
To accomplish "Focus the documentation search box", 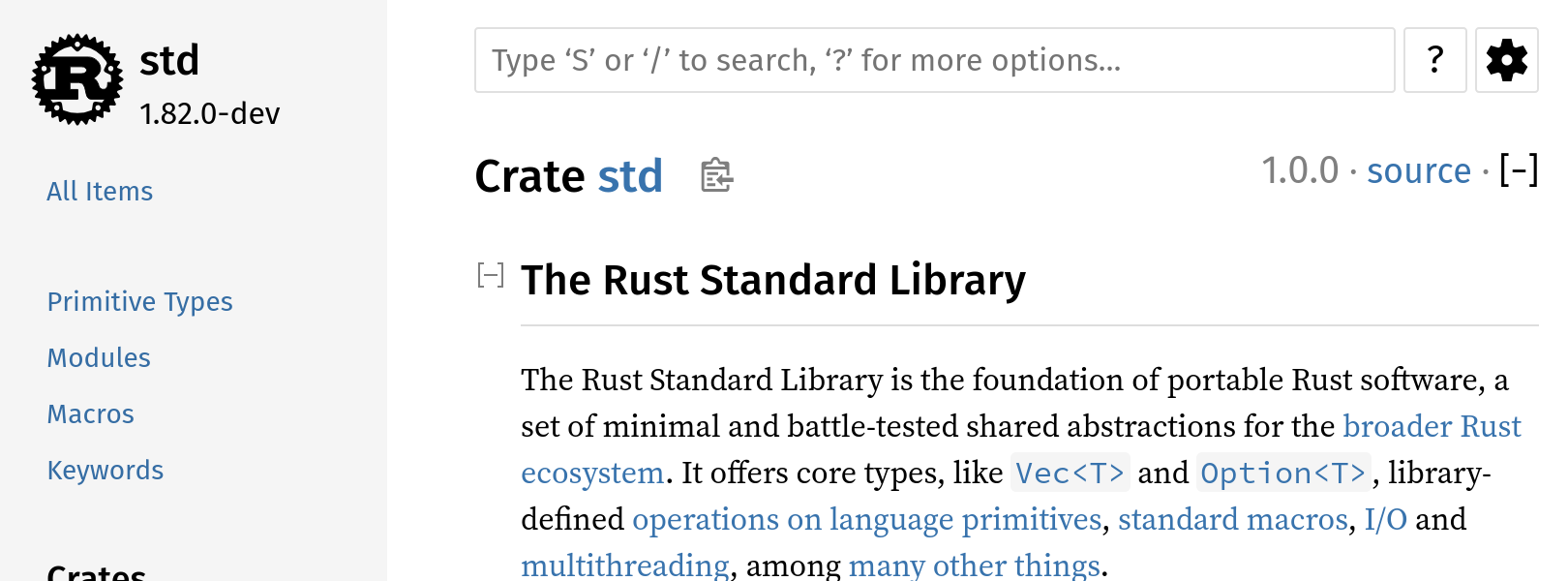I will click(934, 60).
